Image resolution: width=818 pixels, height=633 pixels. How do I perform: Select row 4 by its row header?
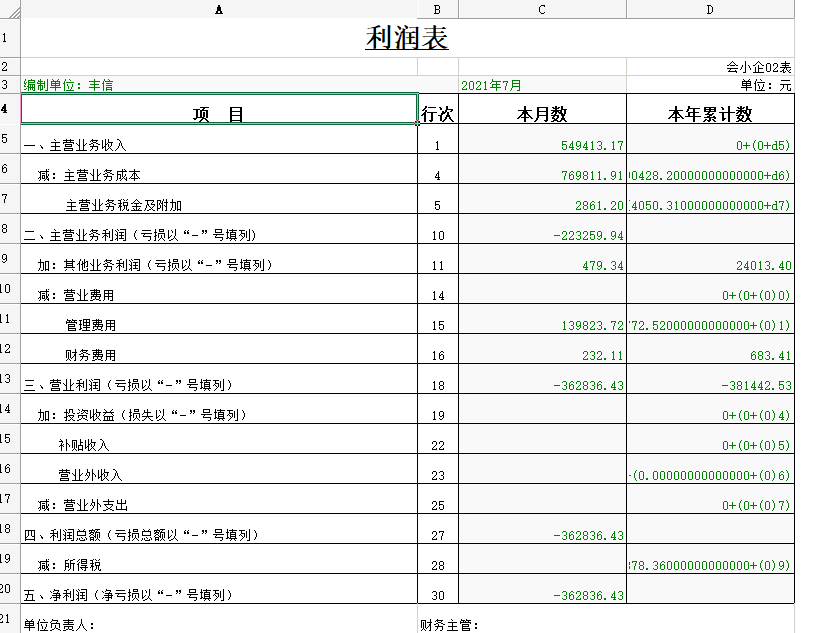[10, 109]
